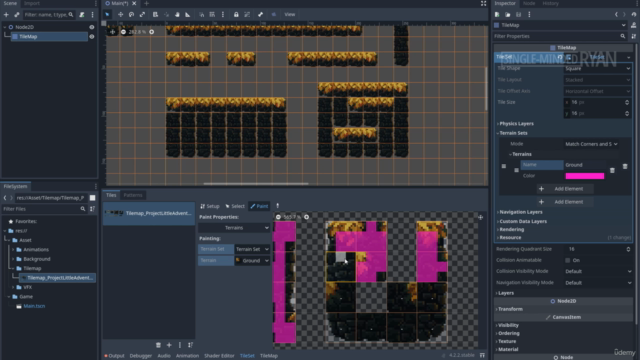This screenshot has height=360, width=640.
Task: Click the Filter Properties search field
Action: pos(559,36)
